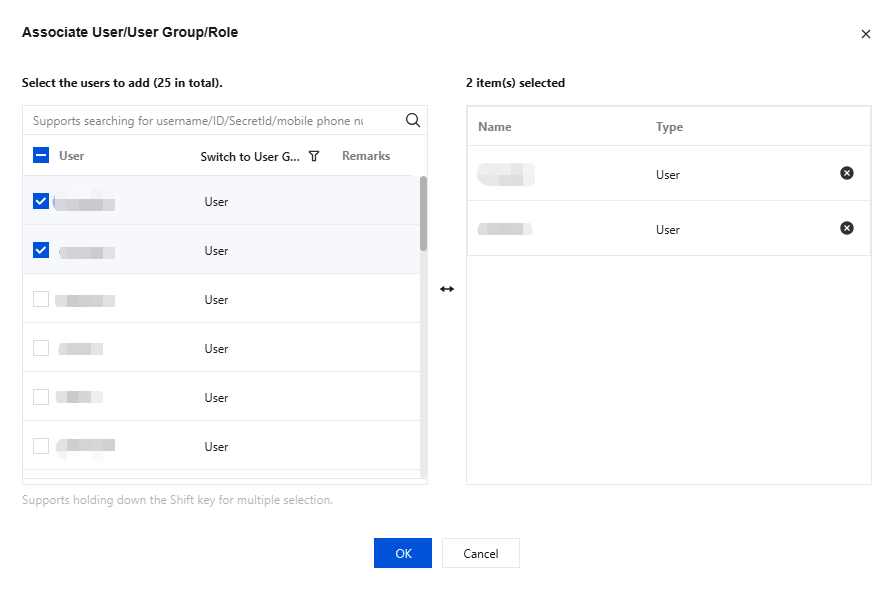Focus the username search input field

198,121
